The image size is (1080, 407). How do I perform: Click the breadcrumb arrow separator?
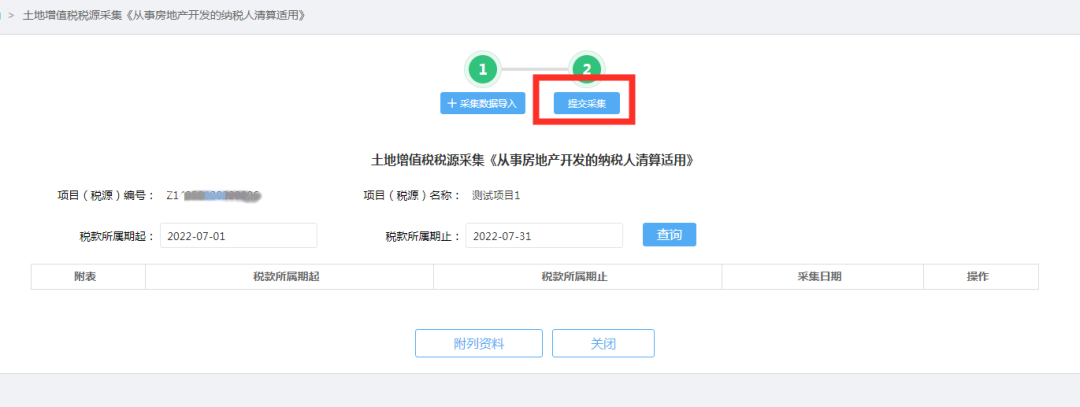pos(12,15)
